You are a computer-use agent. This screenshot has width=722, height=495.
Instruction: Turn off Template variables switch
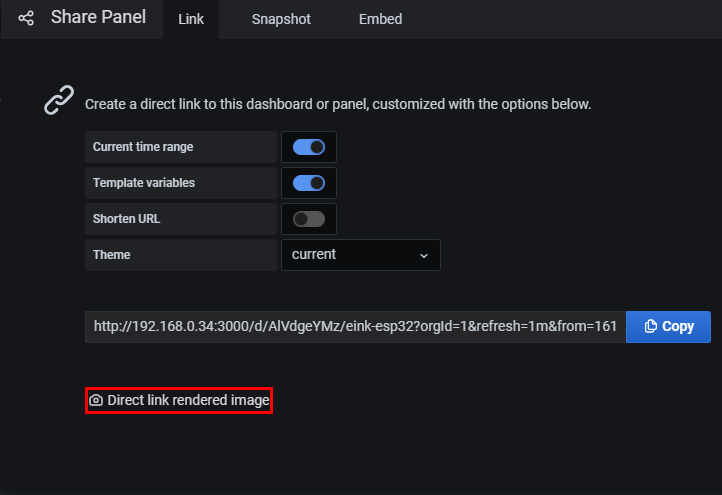pos(309,183)
